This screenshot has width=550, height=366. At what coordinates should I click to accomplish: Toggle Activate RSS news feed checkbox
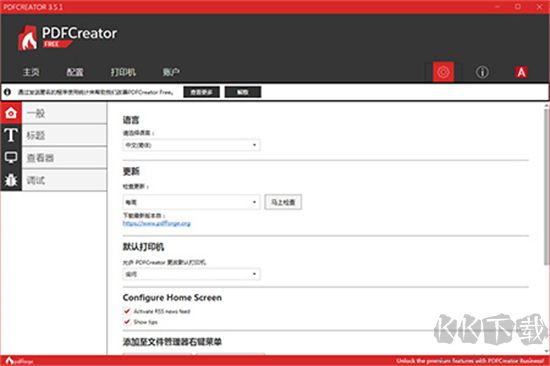127,311
